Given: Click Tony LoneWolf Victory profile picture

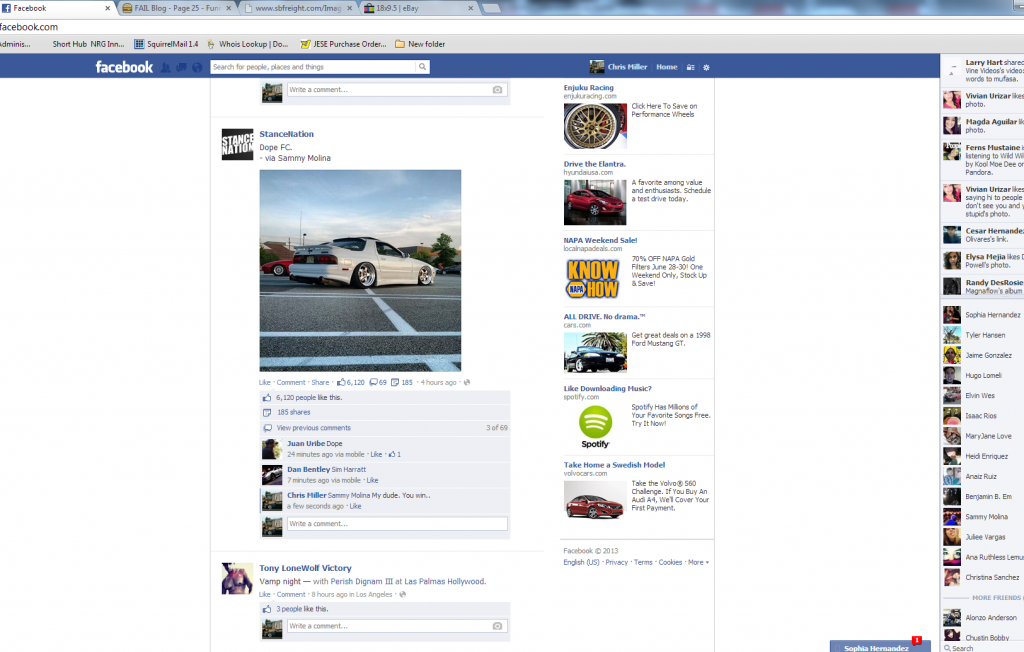Looking at the screenshot, I should click(238, 579).
